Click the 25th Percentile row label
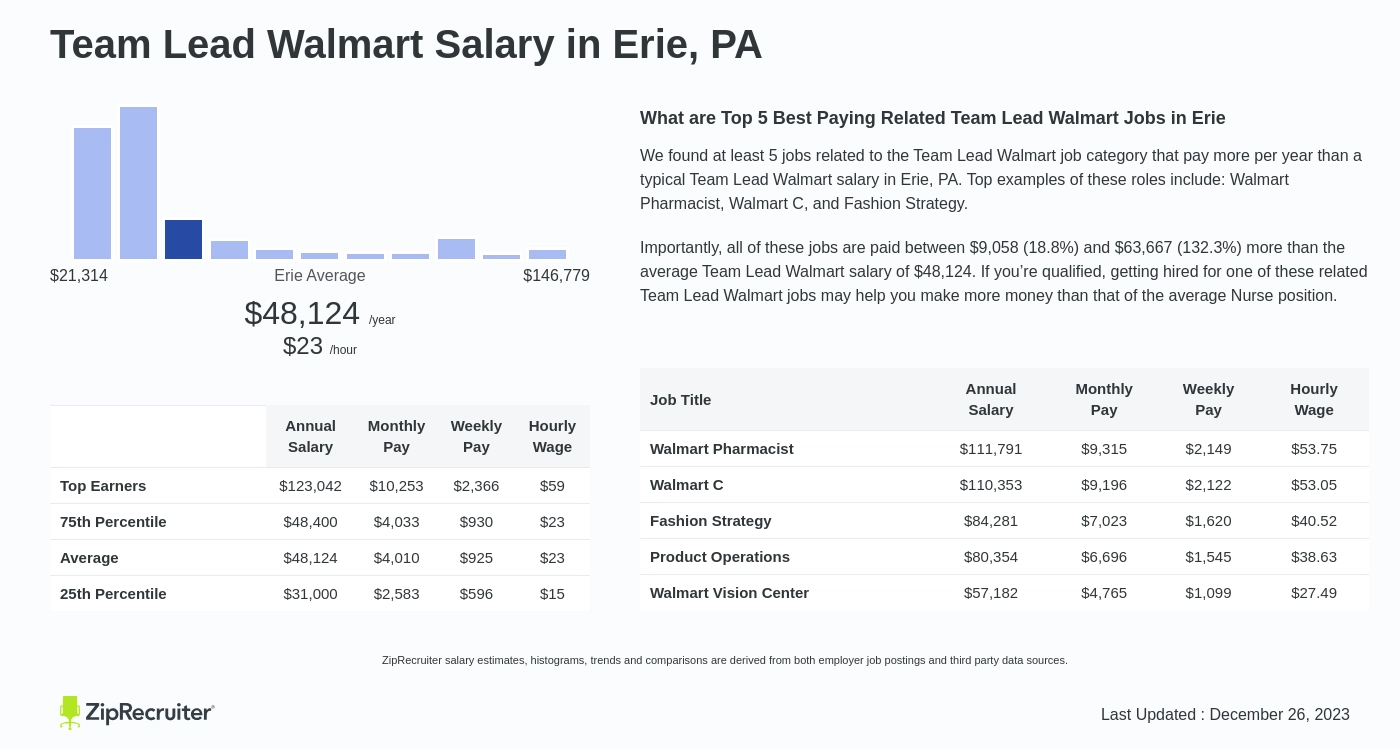1400x749 pixels. [113, 593]
